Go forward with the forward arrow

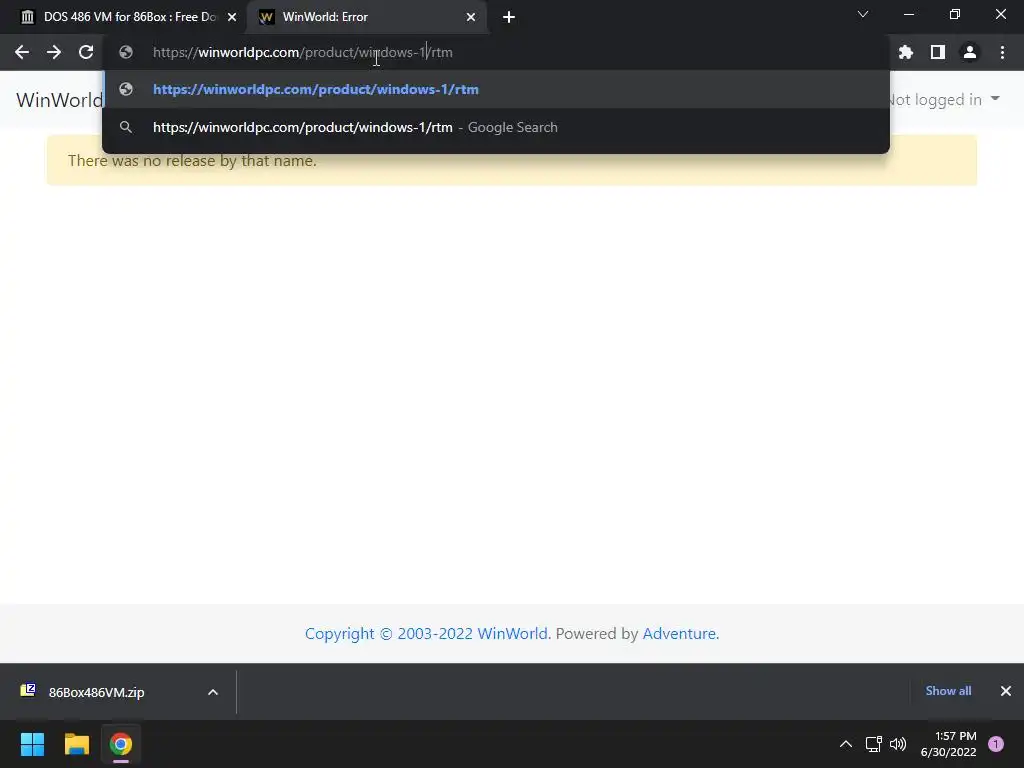tap(54, 52)
